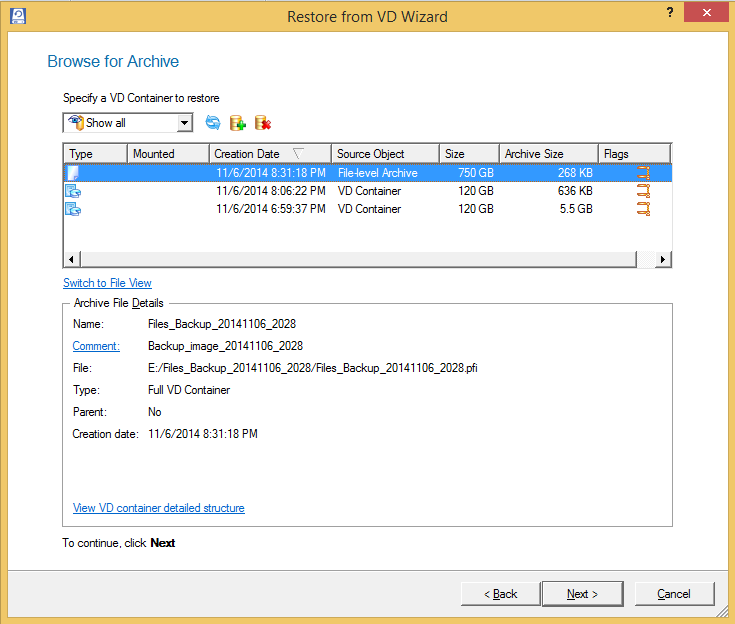Image resolution: width=735 pixels, height=624 pixels.
Task: Click the archive name Files_Backup_20141106_2028
Action: (x=222, y=324)
